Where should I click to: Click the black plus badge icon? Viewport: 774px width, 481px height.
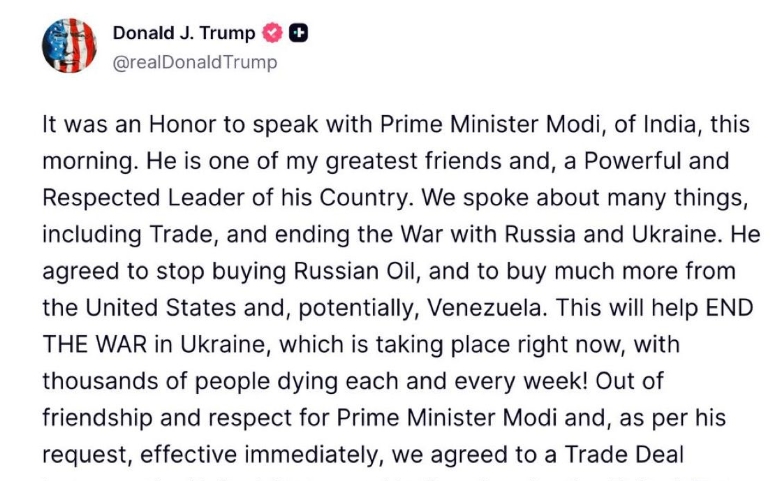(x=297, y=33)
